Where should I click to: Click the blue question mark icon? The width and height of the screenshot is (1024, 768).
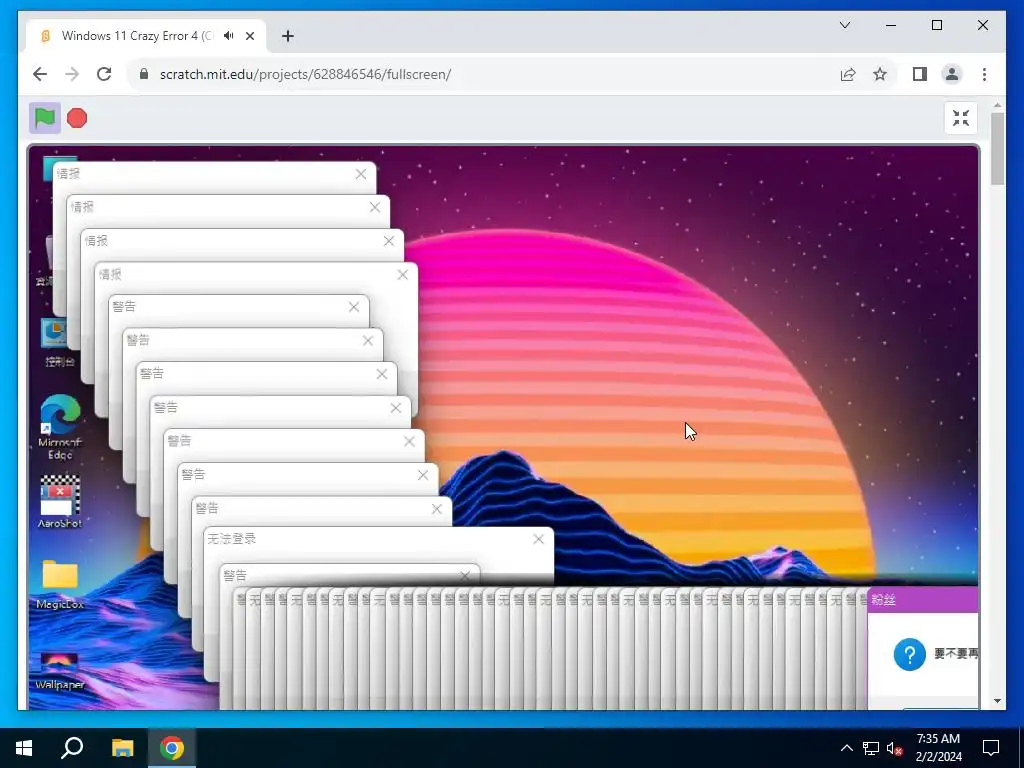910,654
